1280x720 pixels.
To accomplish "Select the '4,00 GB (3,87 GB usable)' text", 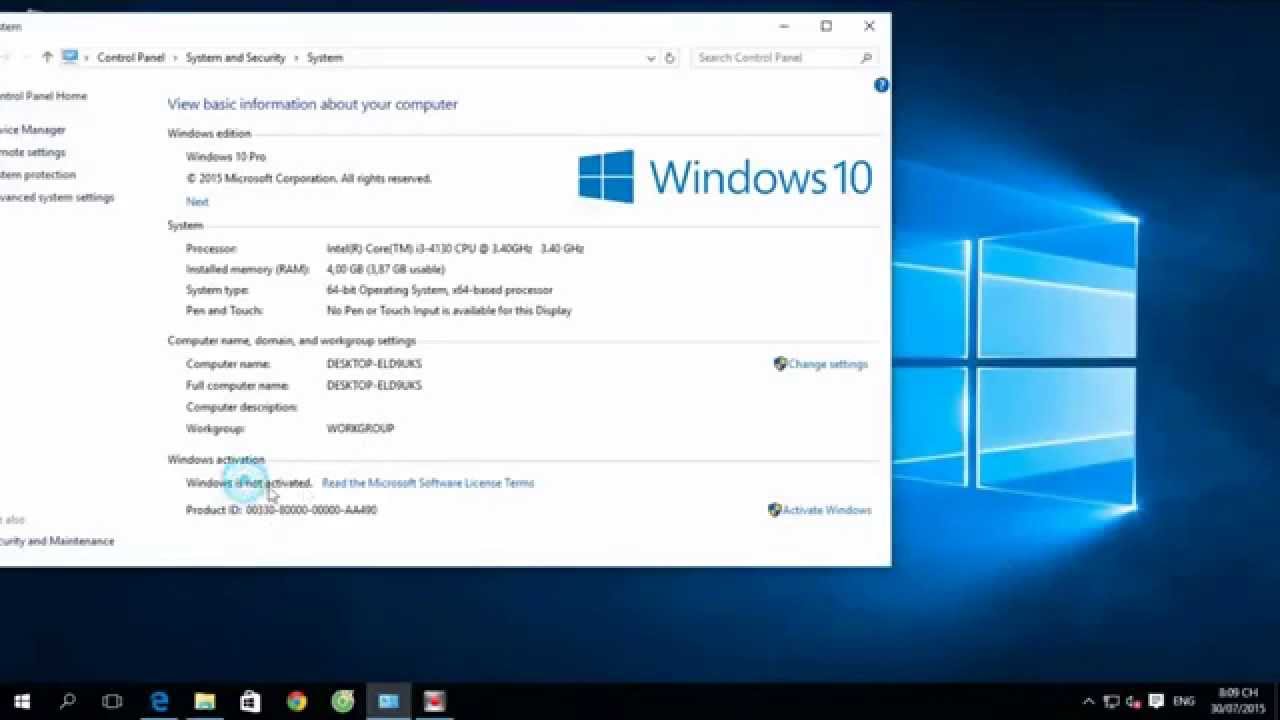I will coord(386,270).
